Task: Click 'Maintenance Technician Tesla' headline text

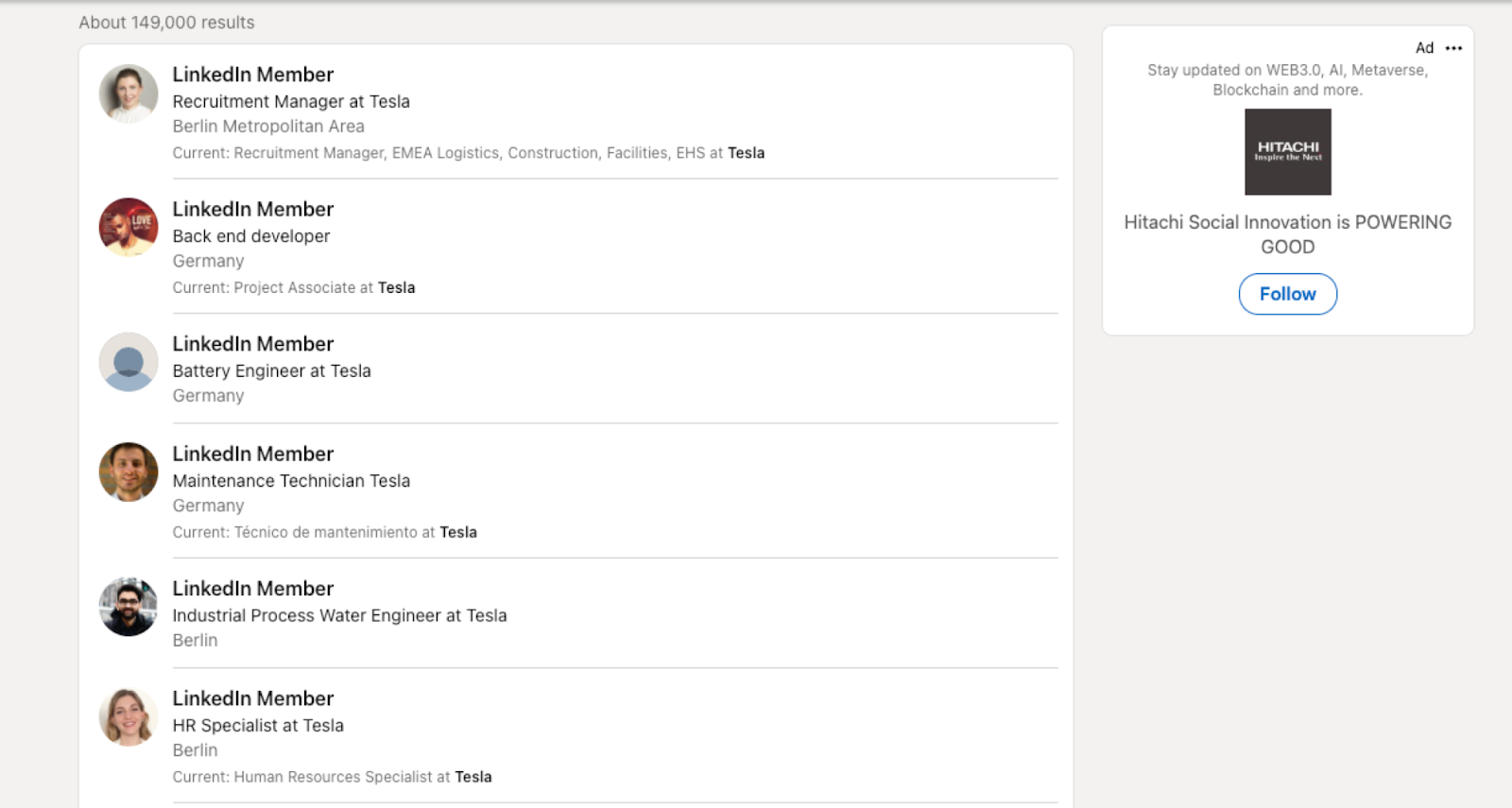Action: tap(291, 481)
